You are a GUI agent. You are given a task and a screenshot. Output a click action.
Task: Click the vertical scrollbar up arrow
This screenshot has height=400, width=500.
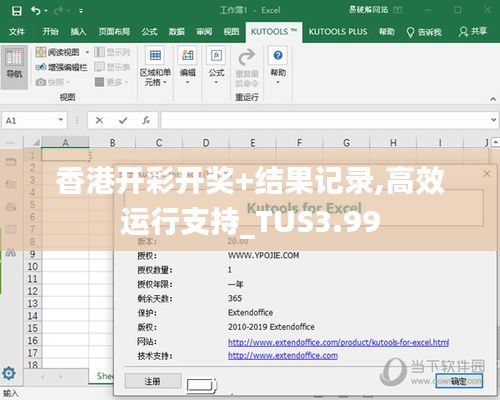(x=496, y=142)
